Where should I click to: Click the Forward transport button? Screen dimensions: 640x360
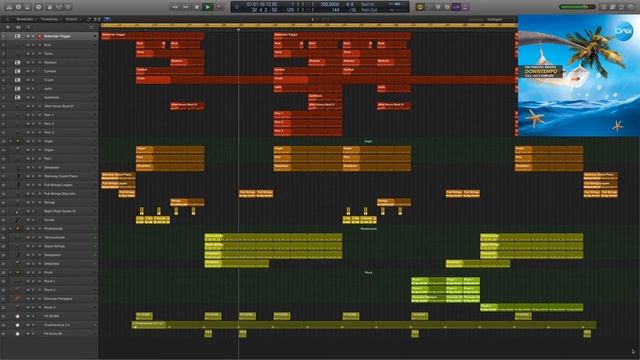tap(186, 7)
